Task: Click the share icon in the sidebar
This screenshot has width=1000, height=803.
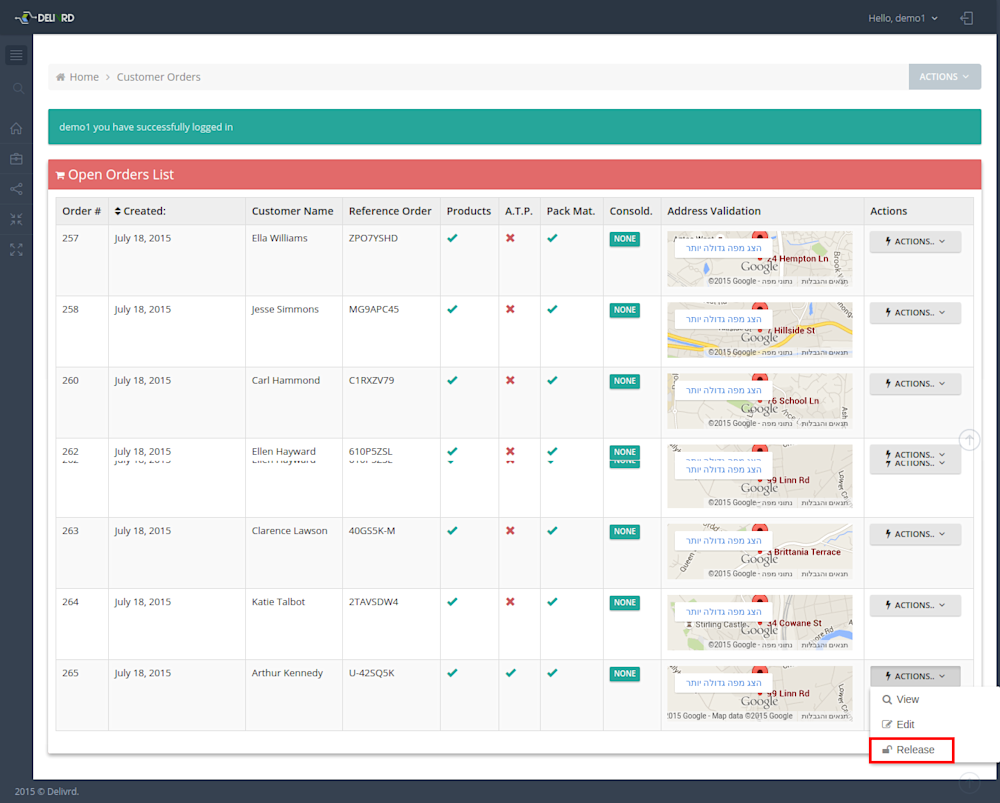Action: pyautogui.click(x=15, y=189)
